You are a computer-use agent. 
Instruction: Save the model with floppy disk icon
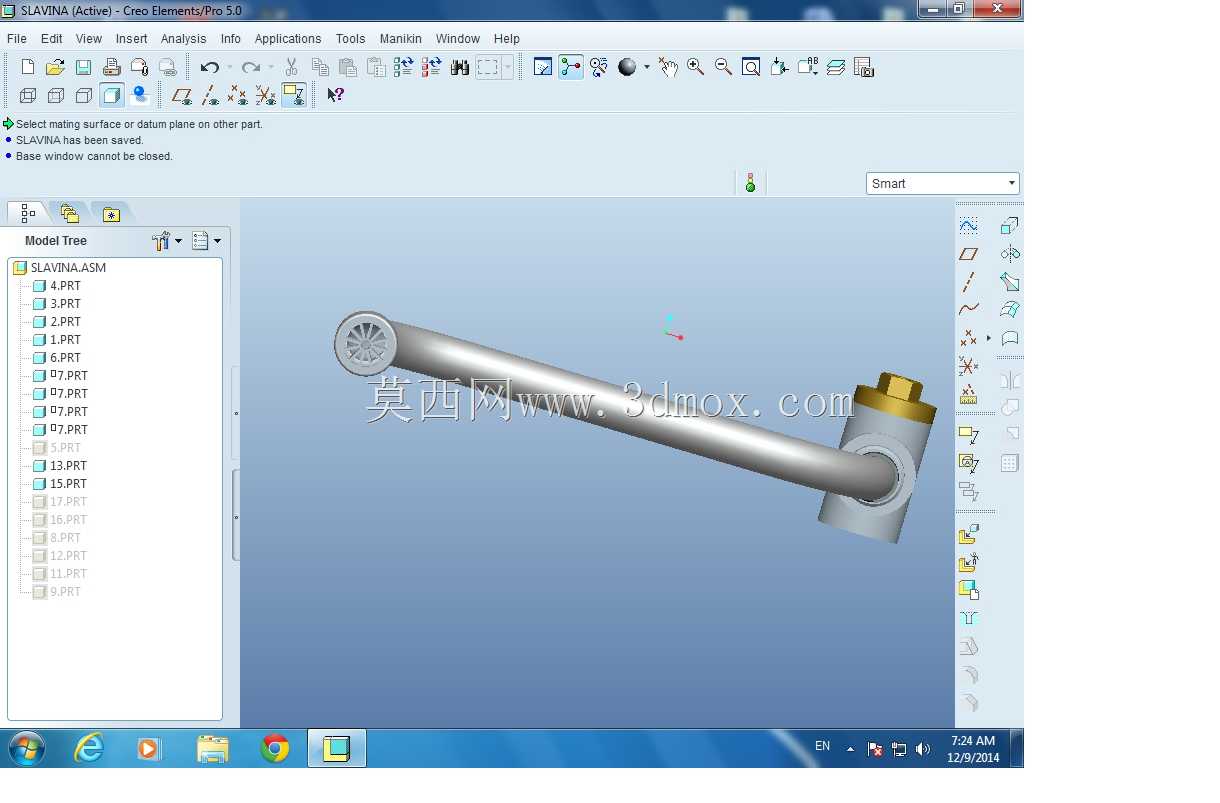(84, 67)
